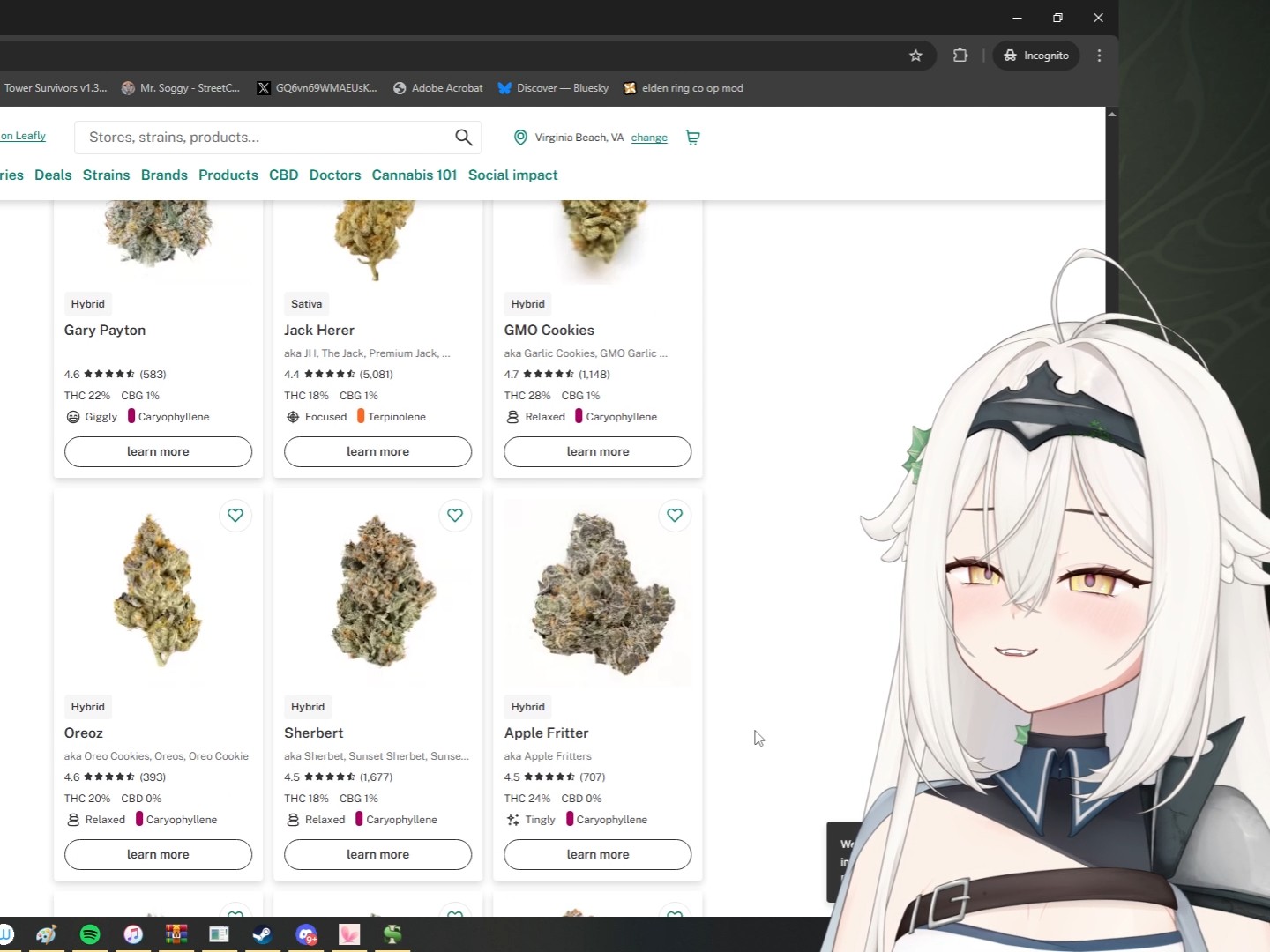Open the Incognito profile indicator
Viewport: 1270px width, 952px height.
click(x=1036, y=56)
